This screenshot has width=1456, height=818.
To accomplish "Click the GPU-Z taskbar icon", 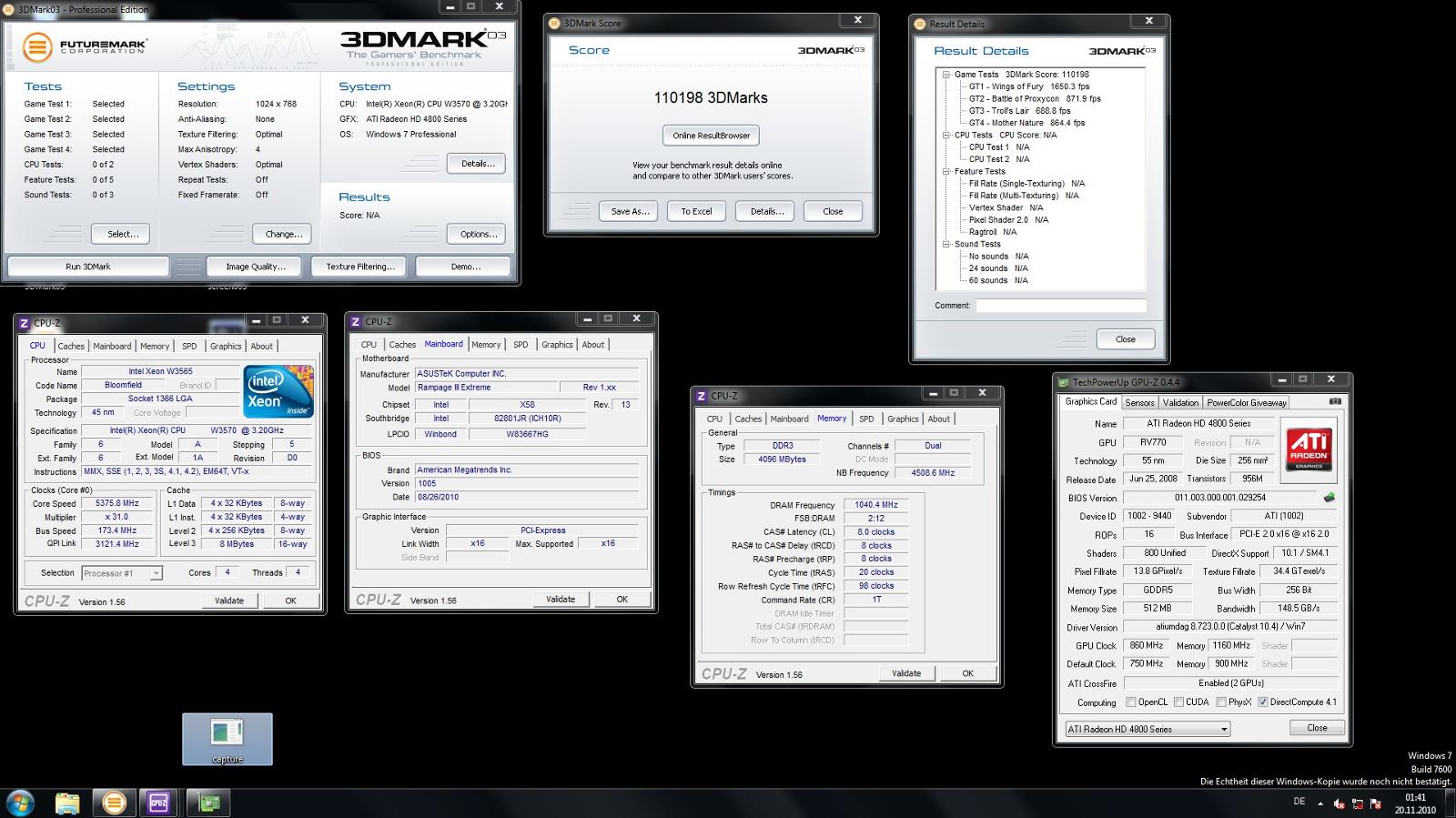I will (x=208, y=803).
